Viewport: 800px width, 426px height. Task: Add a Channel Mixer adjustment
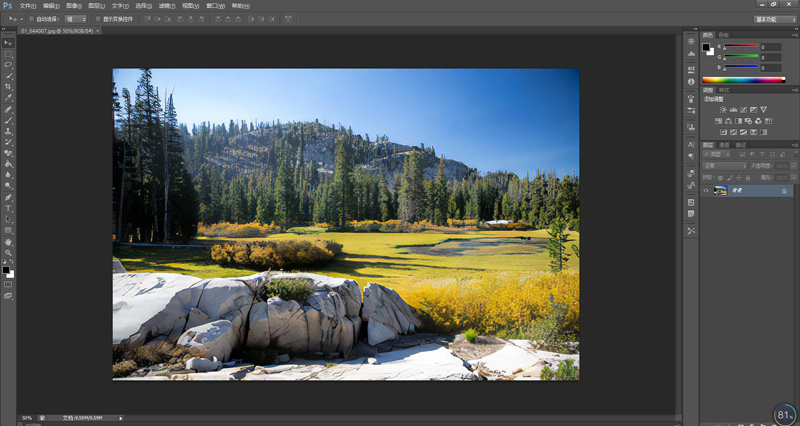[758, 121]
